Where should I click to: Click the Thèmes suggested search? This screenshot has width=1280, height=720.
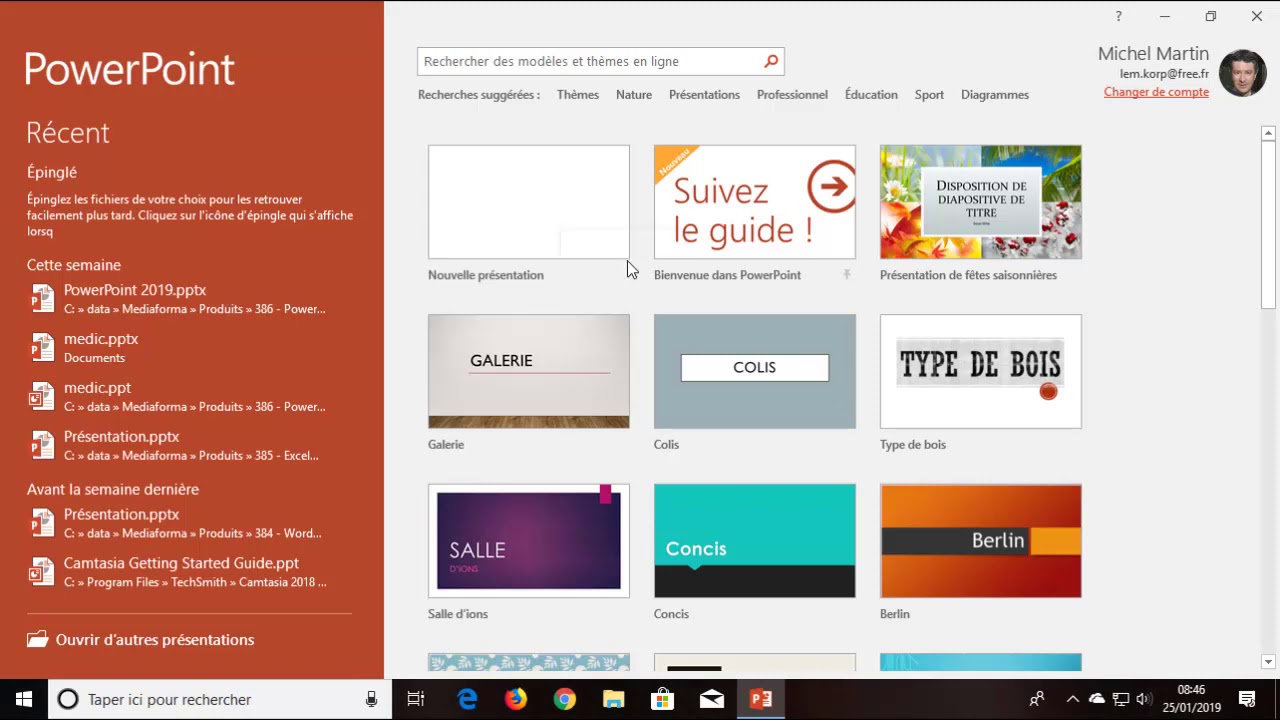tap(578, 94)
